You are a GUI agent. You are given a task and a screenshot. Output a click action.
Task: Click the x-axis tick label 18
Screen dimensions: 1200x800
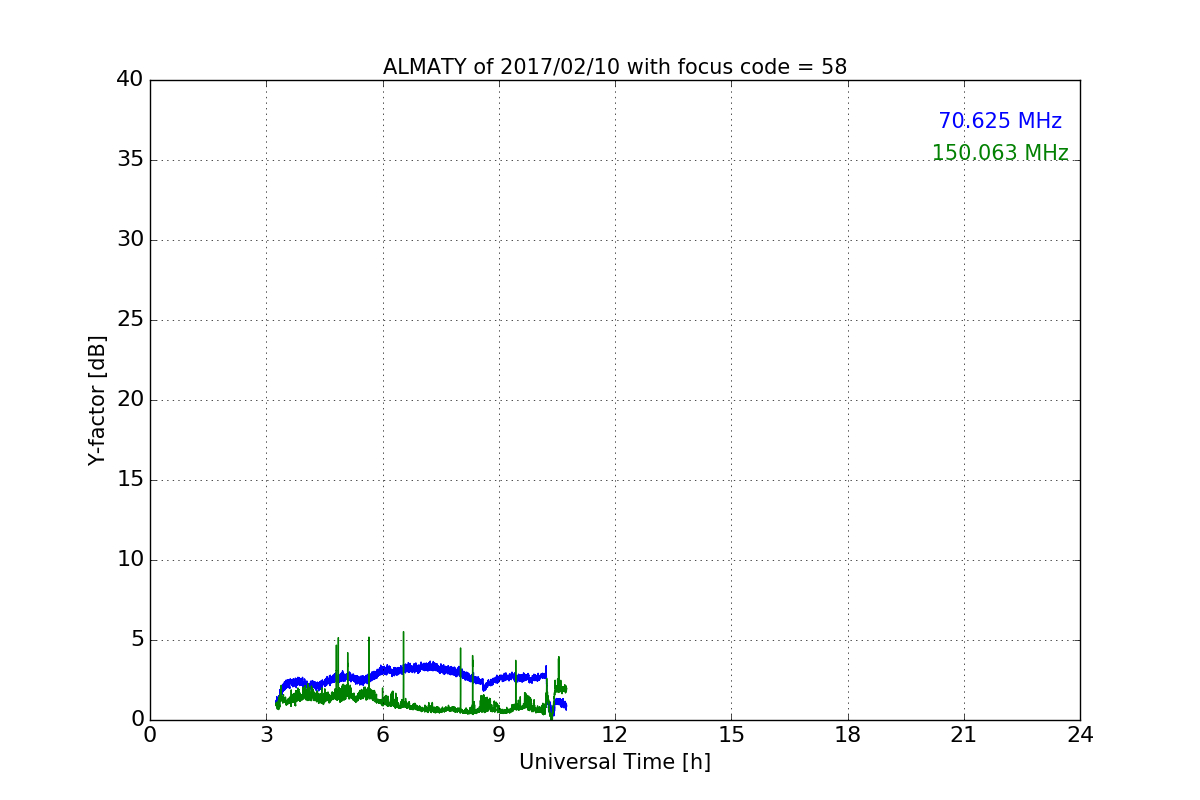[x=848, y=735]
